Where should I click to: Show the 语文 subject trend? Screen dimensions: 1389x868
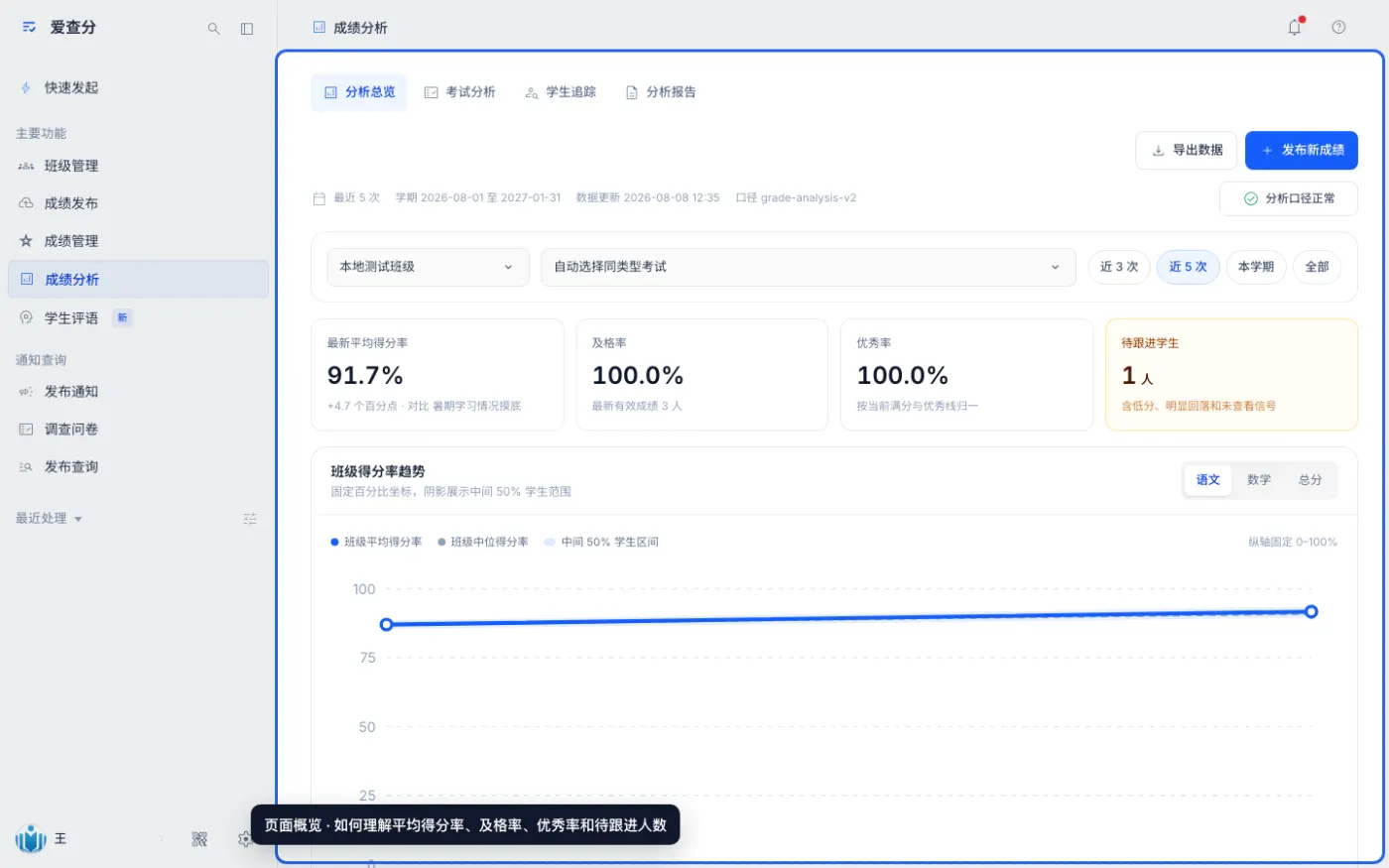pos(1207,480)
